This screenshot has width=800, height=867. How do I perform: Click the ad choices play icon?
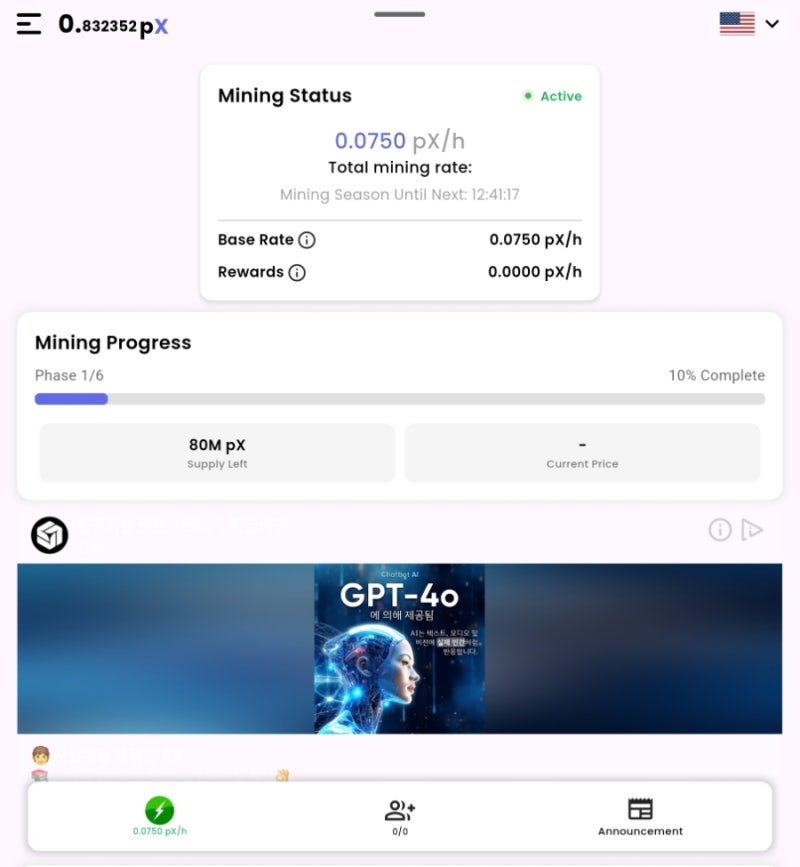[x=752, y=530]
